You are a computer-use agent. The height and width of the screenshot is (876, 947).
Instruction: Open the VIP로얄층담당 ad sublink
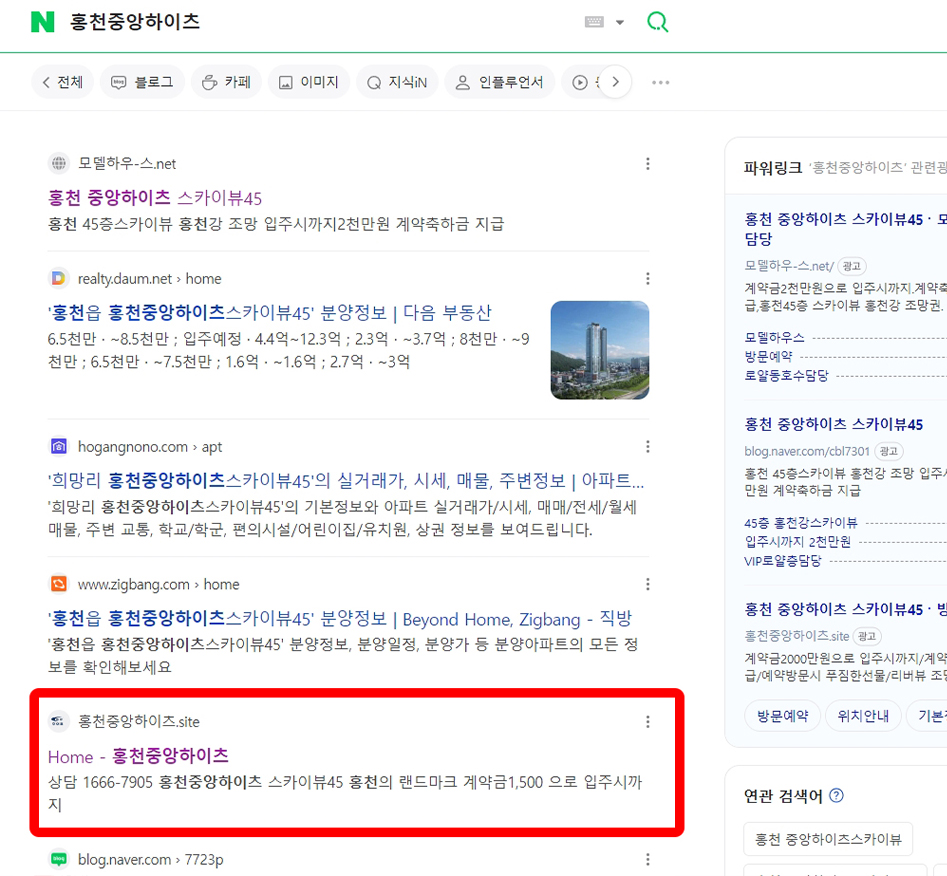(783, 561)
